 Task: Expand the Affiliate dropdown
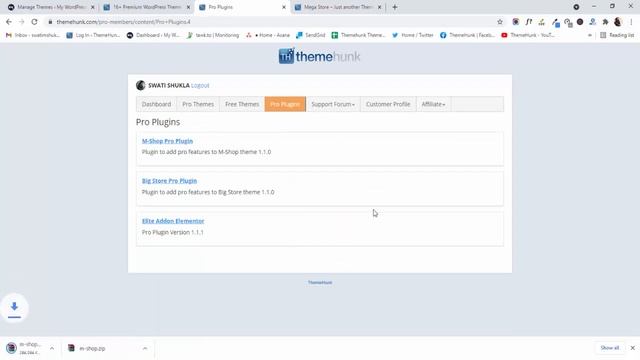(433, 104)
